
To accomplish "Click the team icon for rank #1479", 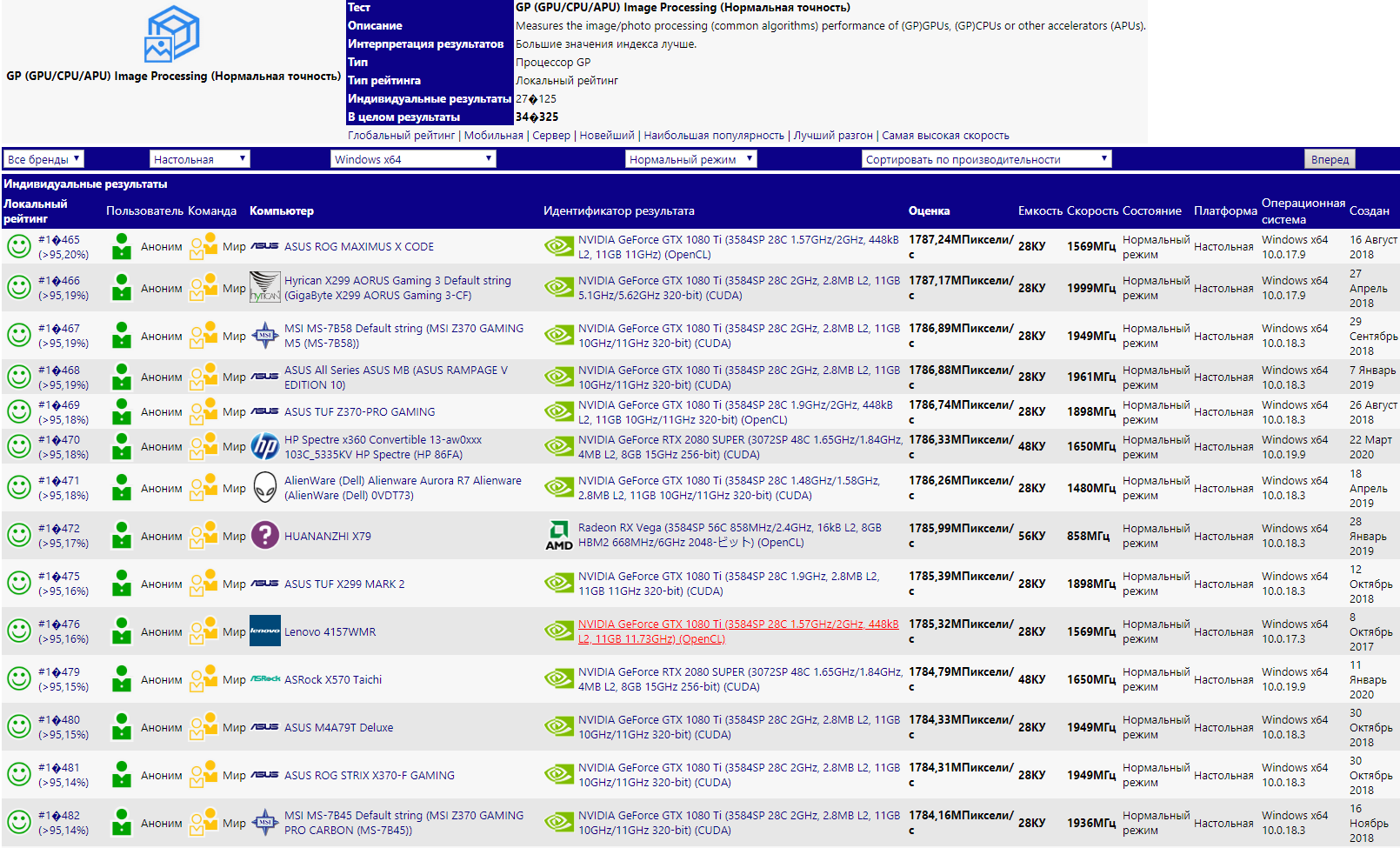I will pyautogui.click(x=203, y=679).
